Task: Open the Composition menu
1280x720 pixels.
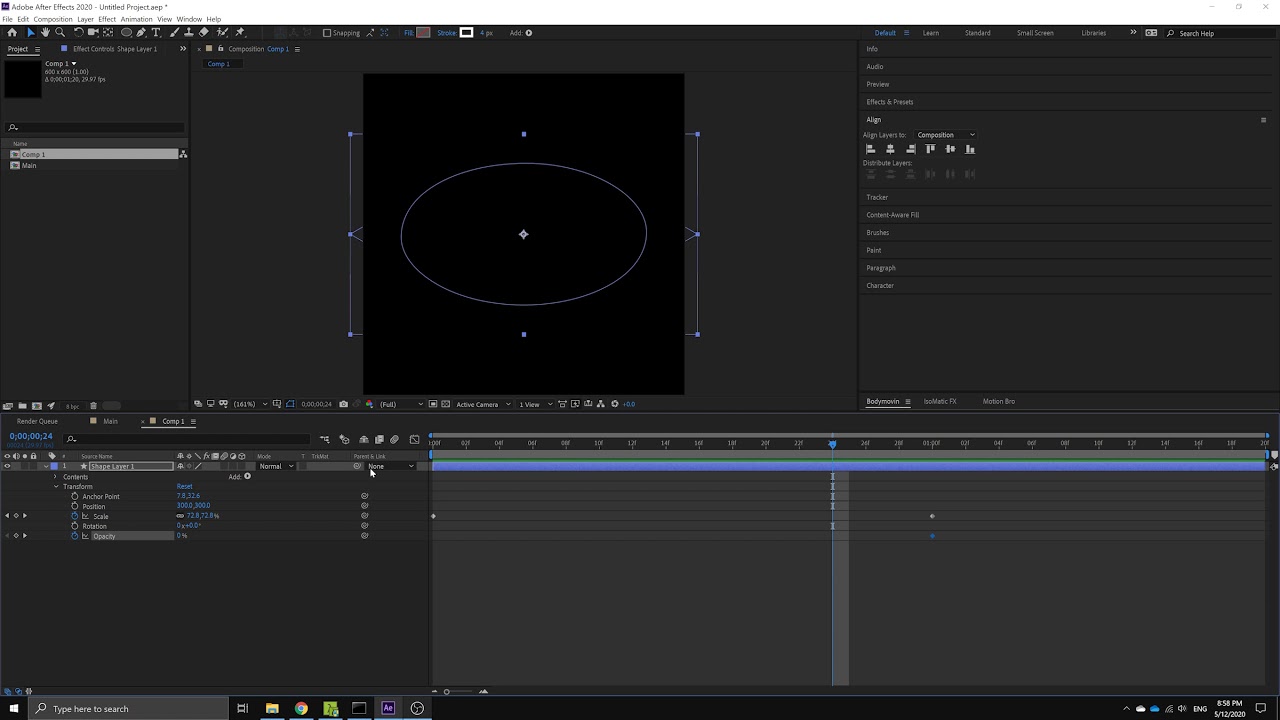Action: pos(53,19)
